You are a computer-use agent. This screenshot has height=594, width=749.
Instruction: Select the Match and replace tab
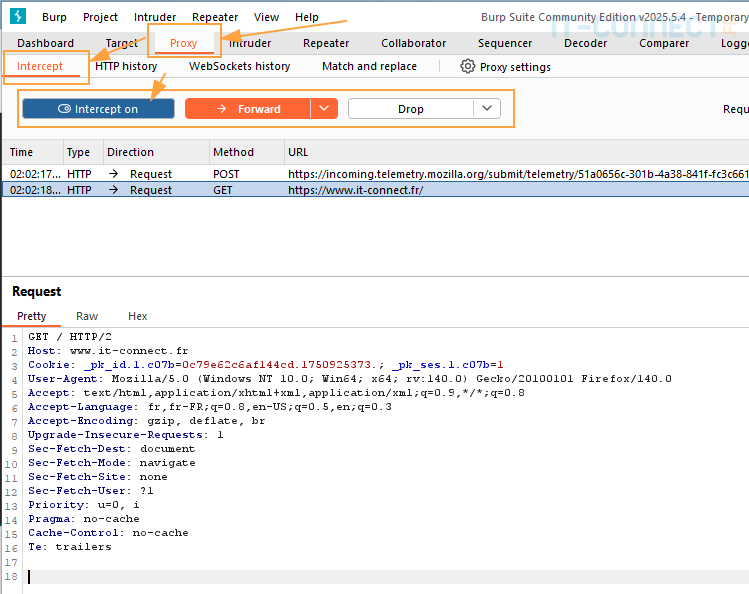click(369, 66)
